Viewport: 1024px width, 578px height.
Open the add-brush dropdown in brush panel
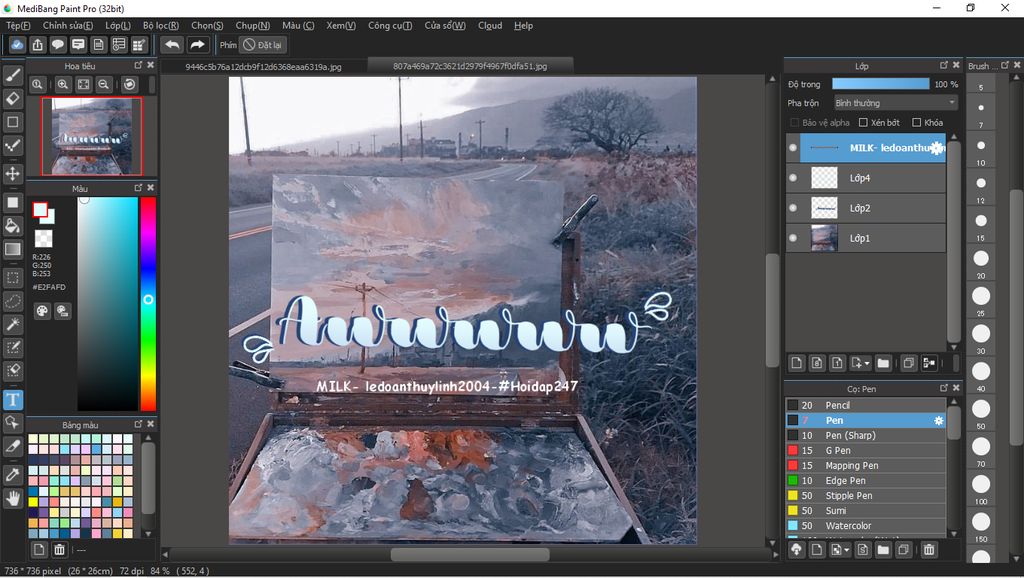846,550
